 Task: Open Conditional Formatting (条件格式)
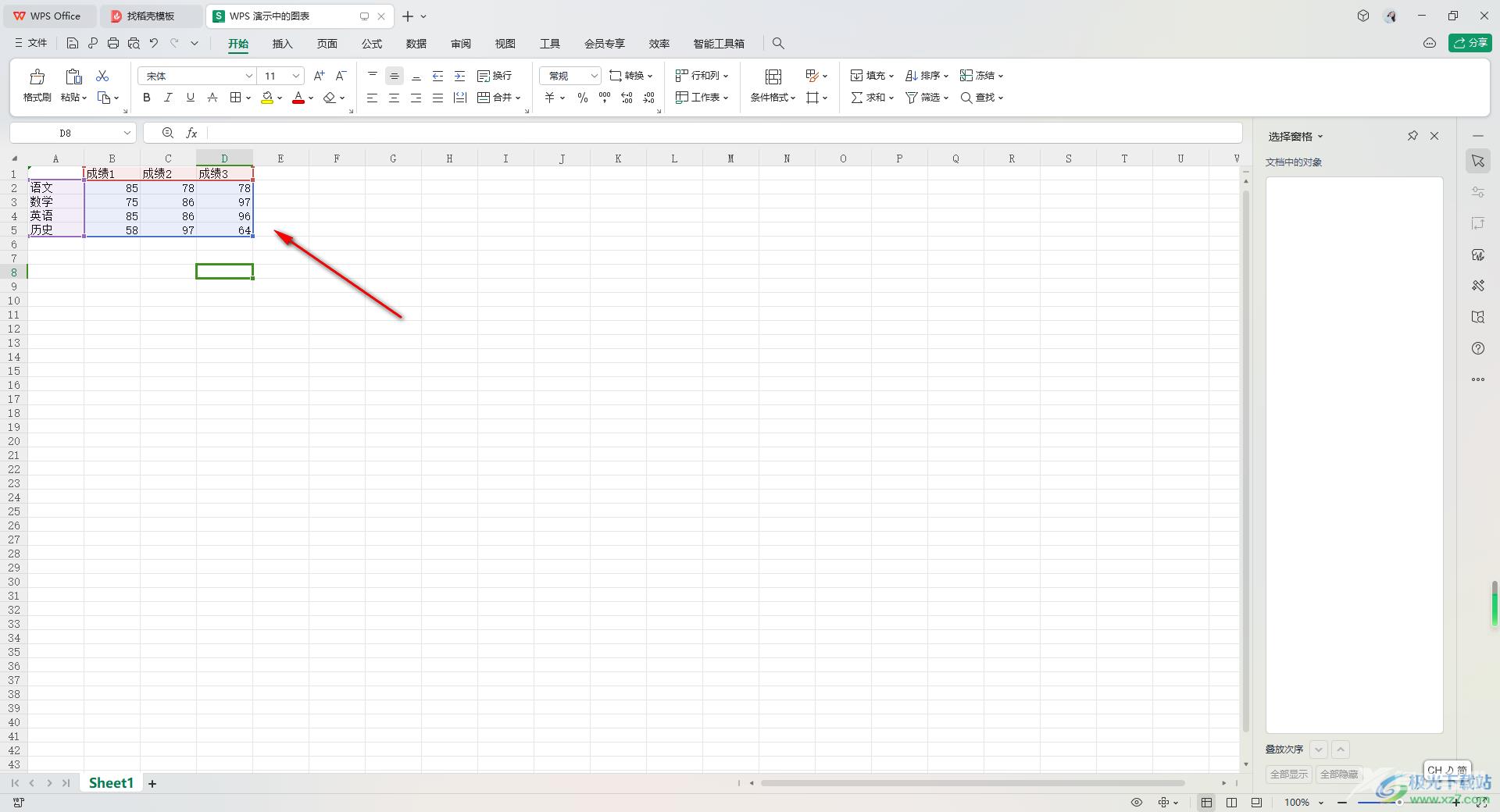pyautogui.click(x=773, y=86)
